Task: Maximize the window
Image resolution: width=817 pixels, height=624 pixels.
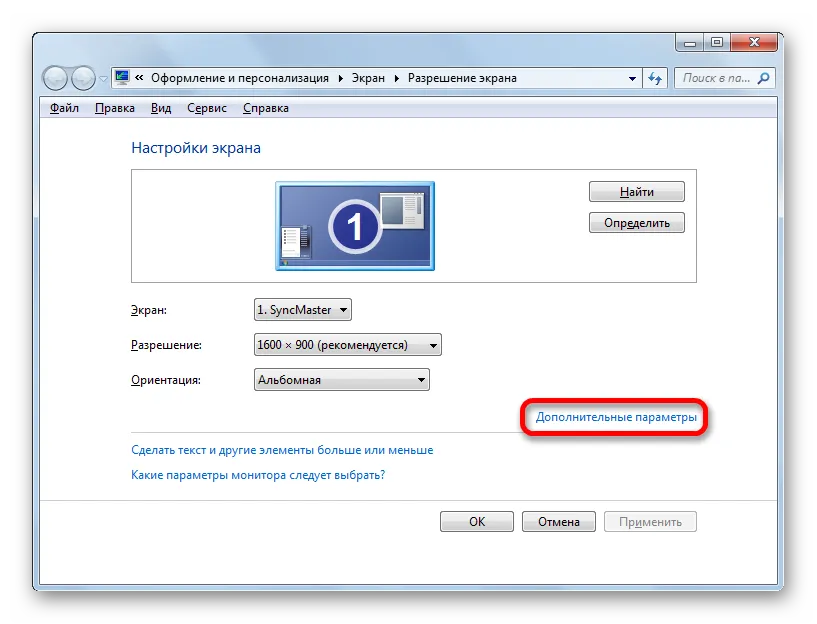Action: pyautogui.click(x=717, y=42)
